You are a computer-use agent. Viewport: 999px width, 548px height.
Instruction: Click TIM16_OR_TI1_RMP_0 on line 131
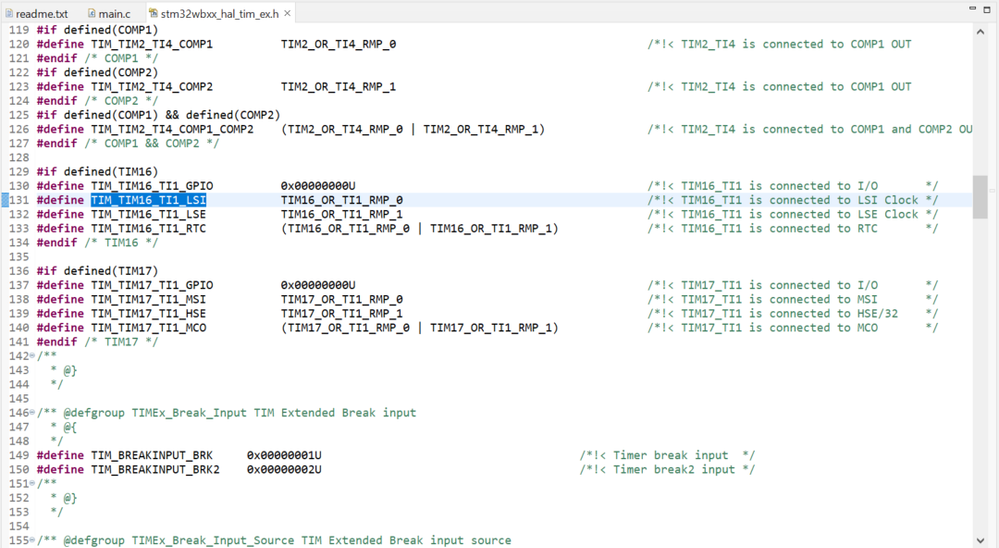point(341,200)
